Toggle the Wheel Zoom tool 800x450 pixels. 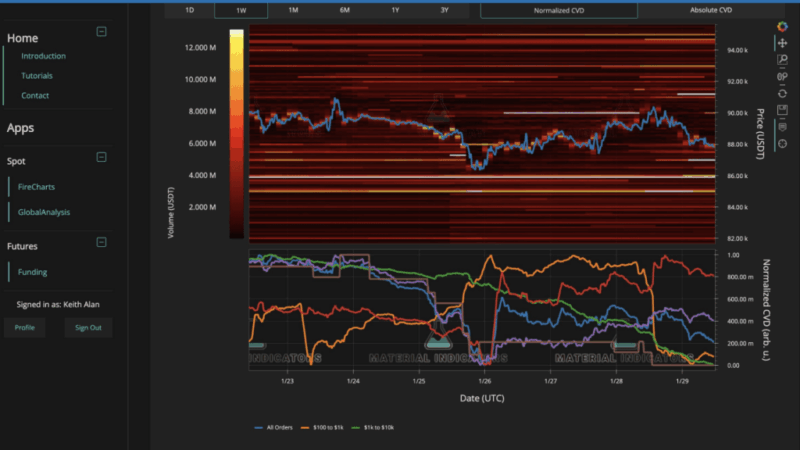(x=782, y=77)
